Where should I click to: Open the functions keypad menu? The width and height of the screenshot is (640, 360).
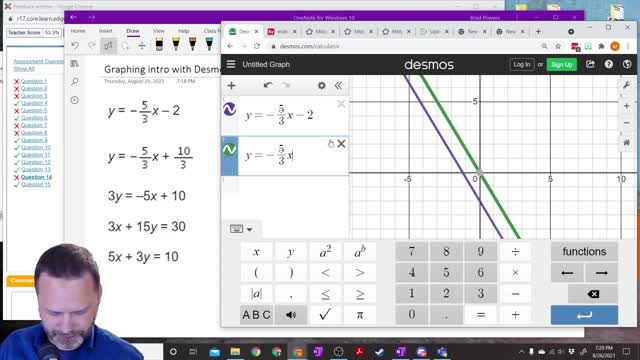coord(584,251)
